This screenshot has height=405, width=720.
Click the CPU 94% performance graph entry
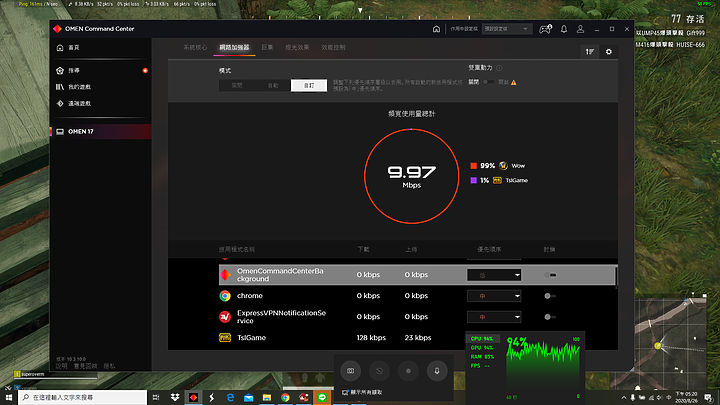coord(482,339)
